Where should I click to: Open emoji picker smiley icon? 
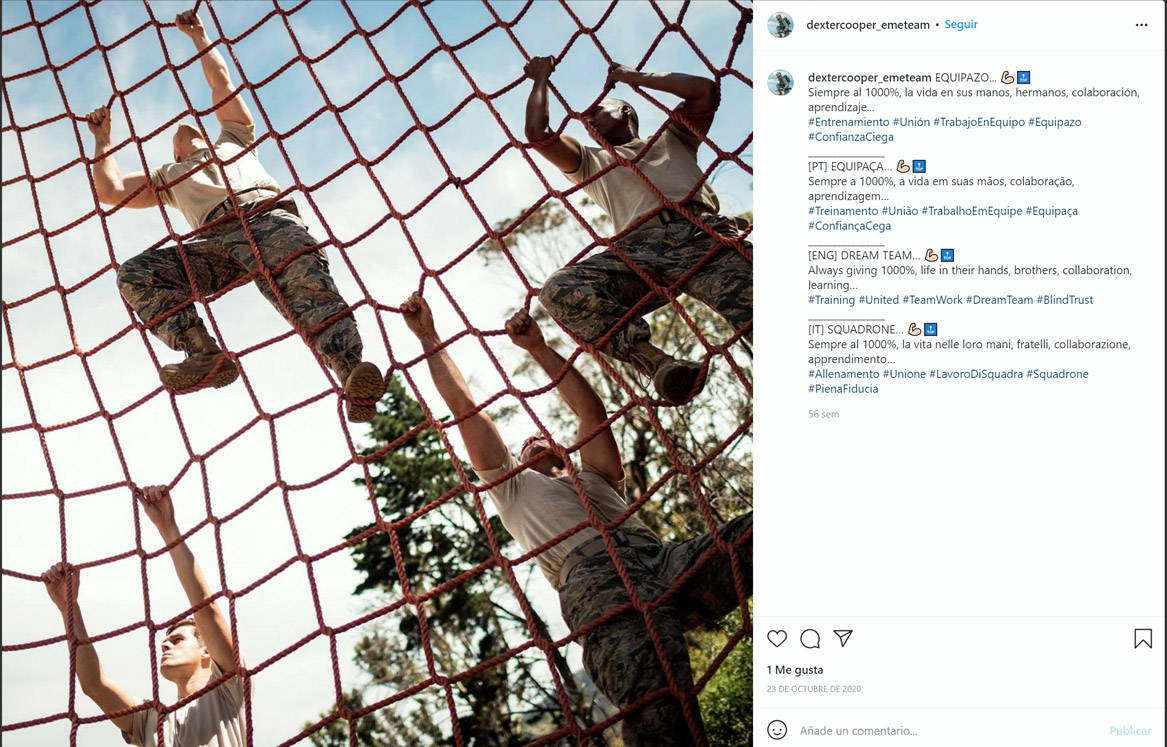[x=777, y=730]
